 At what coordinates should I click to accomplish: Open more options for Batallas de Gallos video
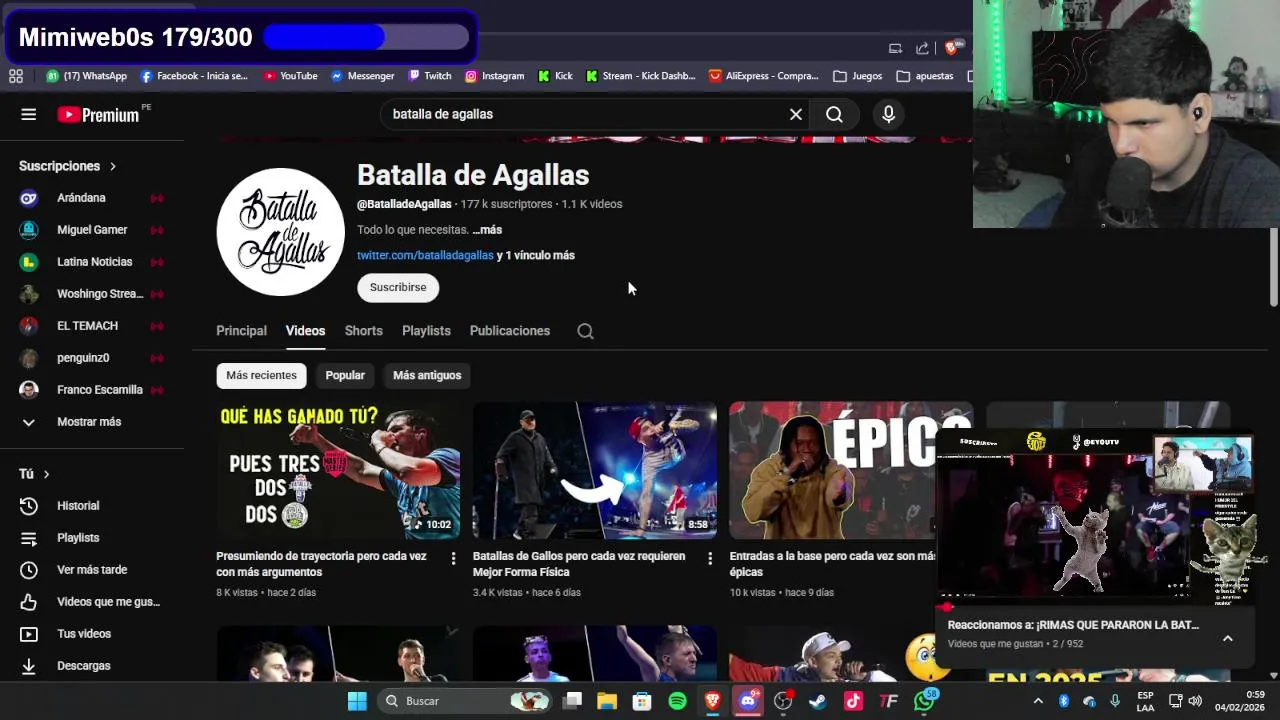pyautogui.click(x=710, y=558)
